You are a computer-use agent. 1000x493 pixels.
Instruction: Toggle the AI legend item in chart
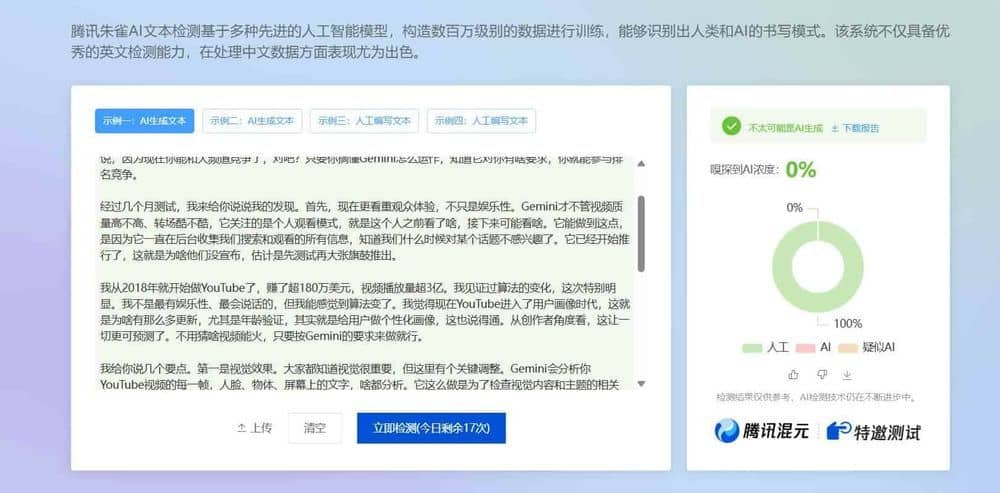coord(817,348)
